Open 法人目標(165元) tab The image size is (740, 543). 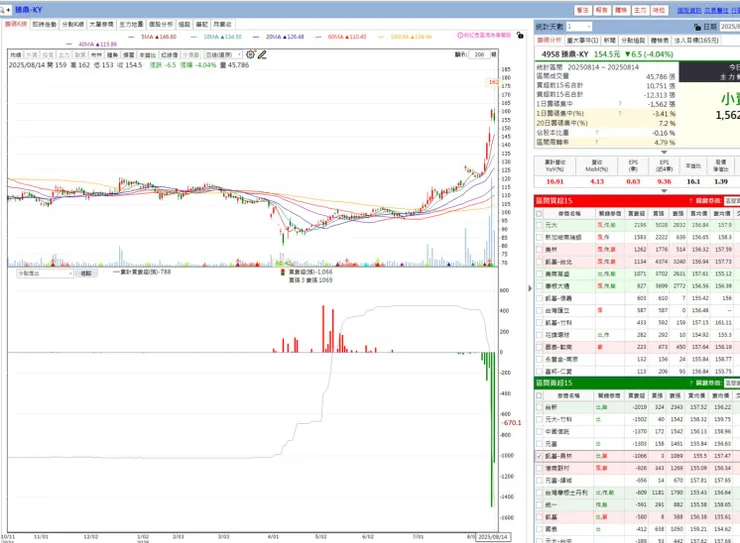pyautogui.click(x=696, y=41)
